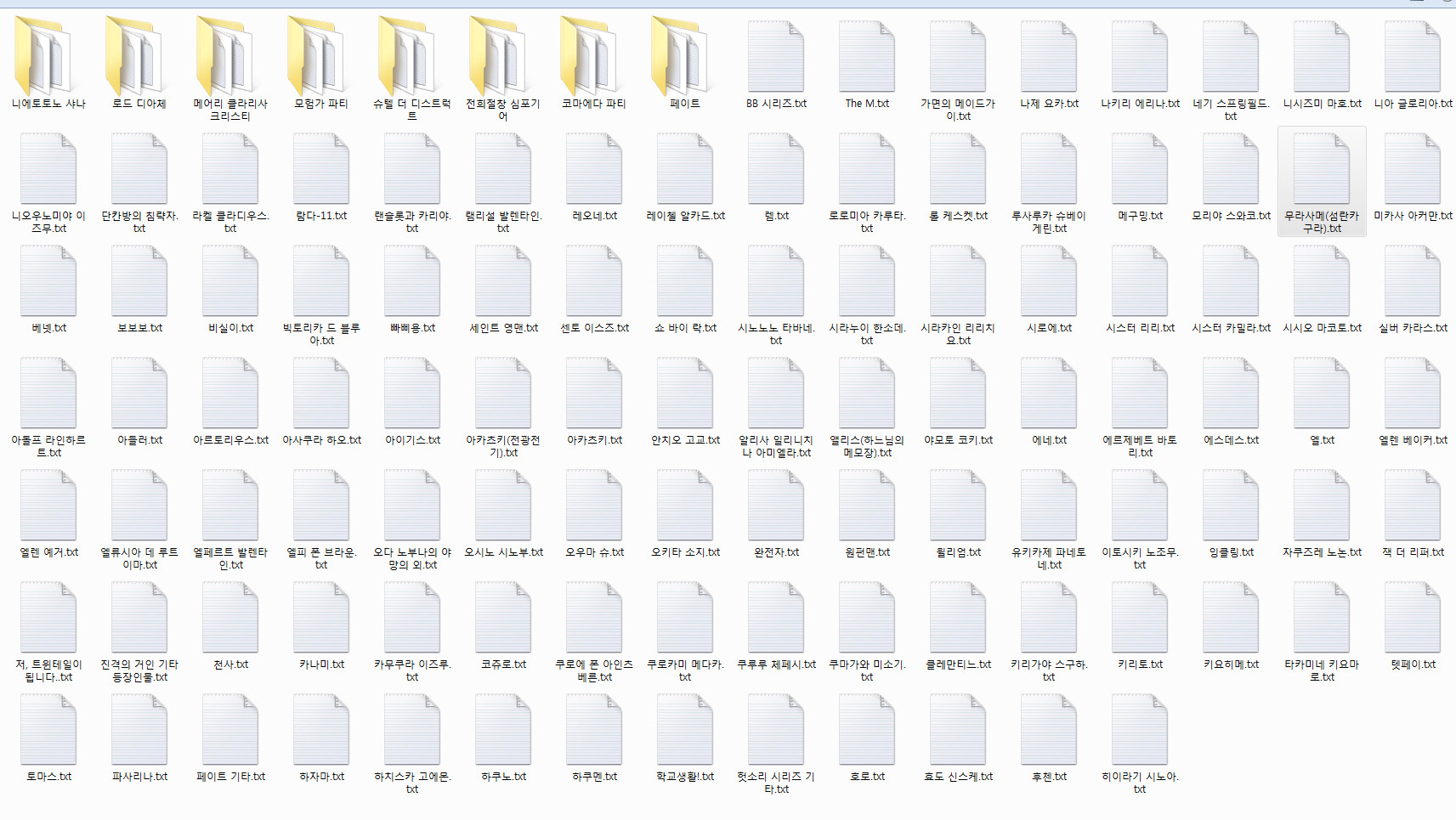Select the highlighted 무라사메(섬란카구라).txt file
1456x820 pixels.
coord(1322,172)
